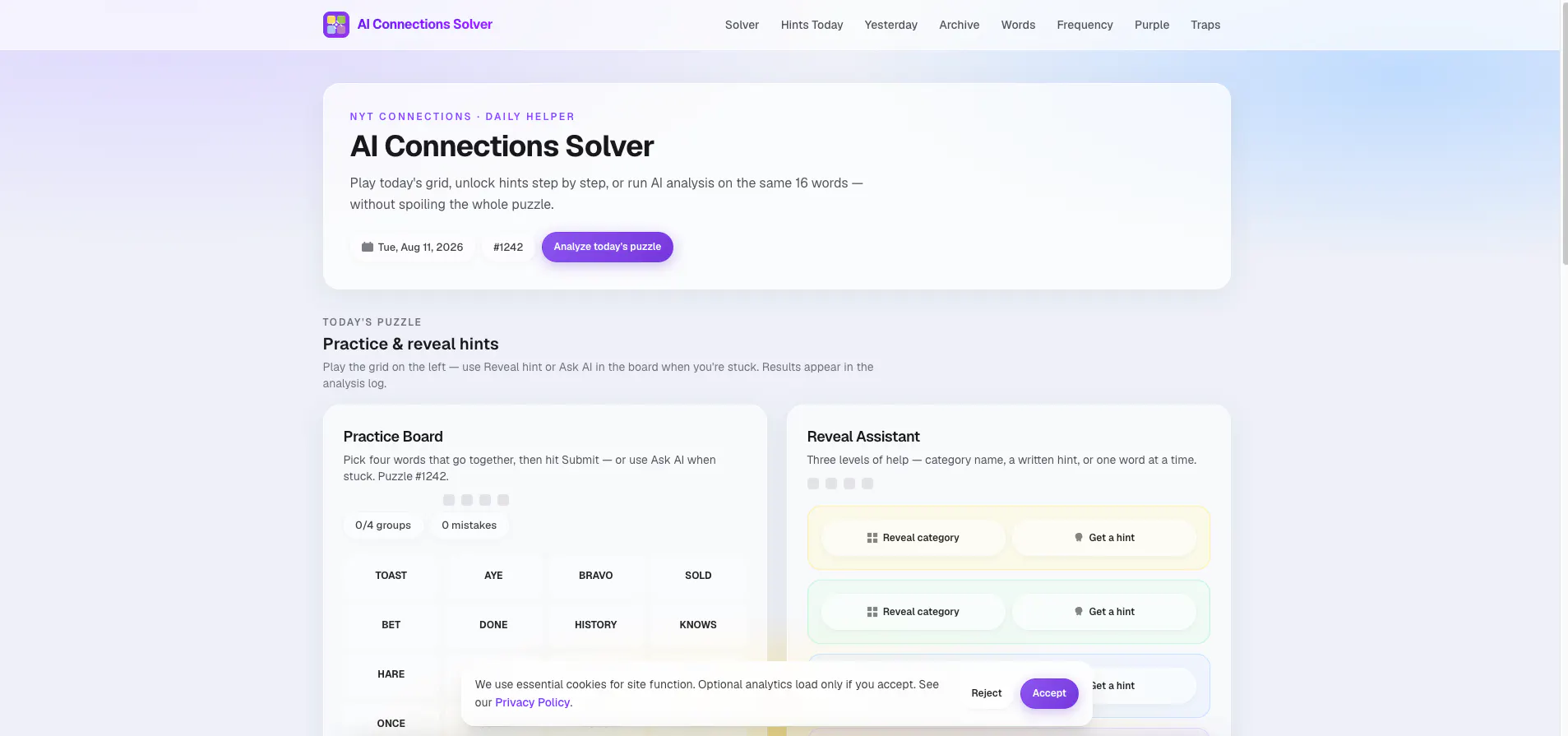
Task: Click the partly covered hint button in the blue row
Action: pos(1143,686)
